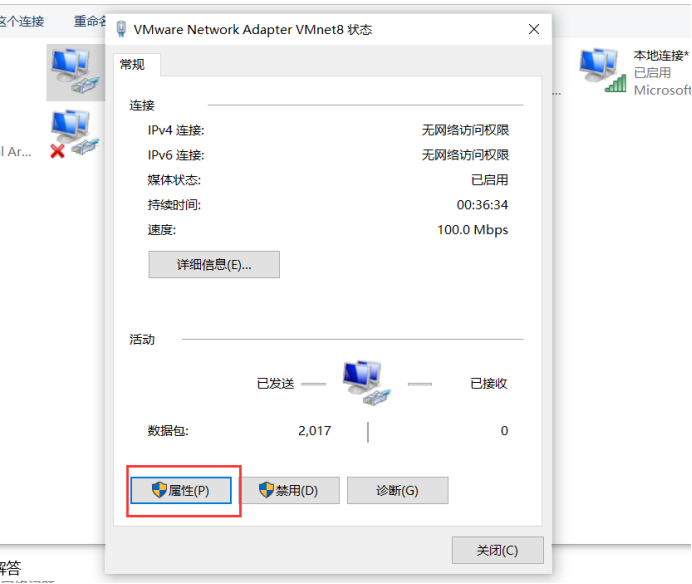
Task: Click the IPv4 连接 status value
Action: click(465, 130)
